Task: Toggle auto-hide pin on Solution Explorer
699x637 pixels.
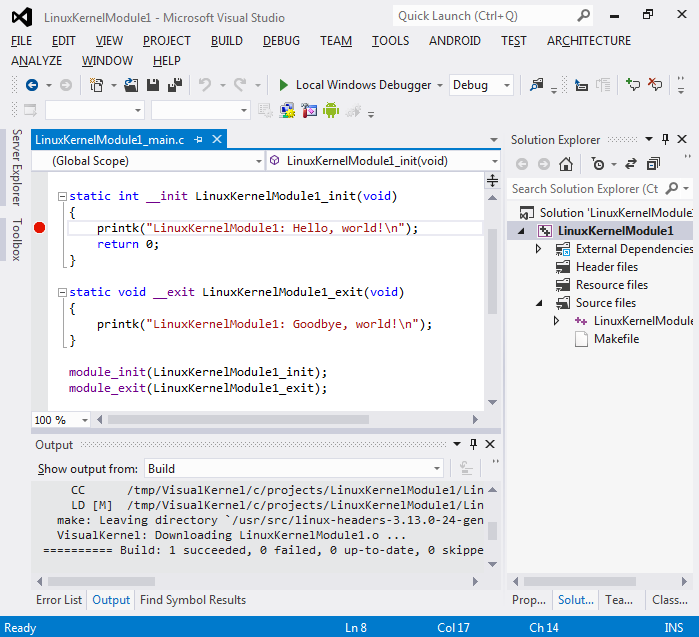Action: (666, 140)
